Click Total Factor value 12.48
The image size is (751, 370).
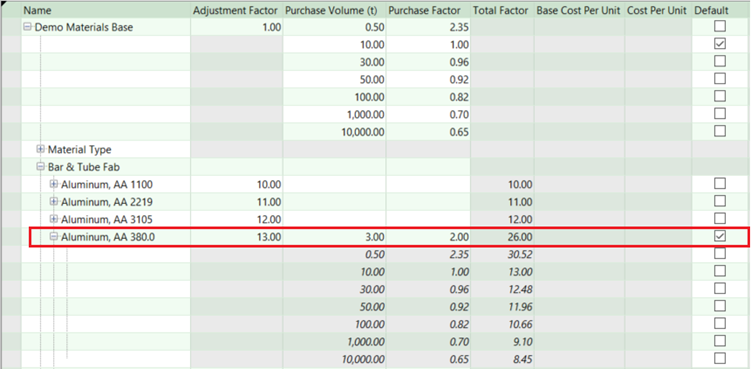point(502,290)
